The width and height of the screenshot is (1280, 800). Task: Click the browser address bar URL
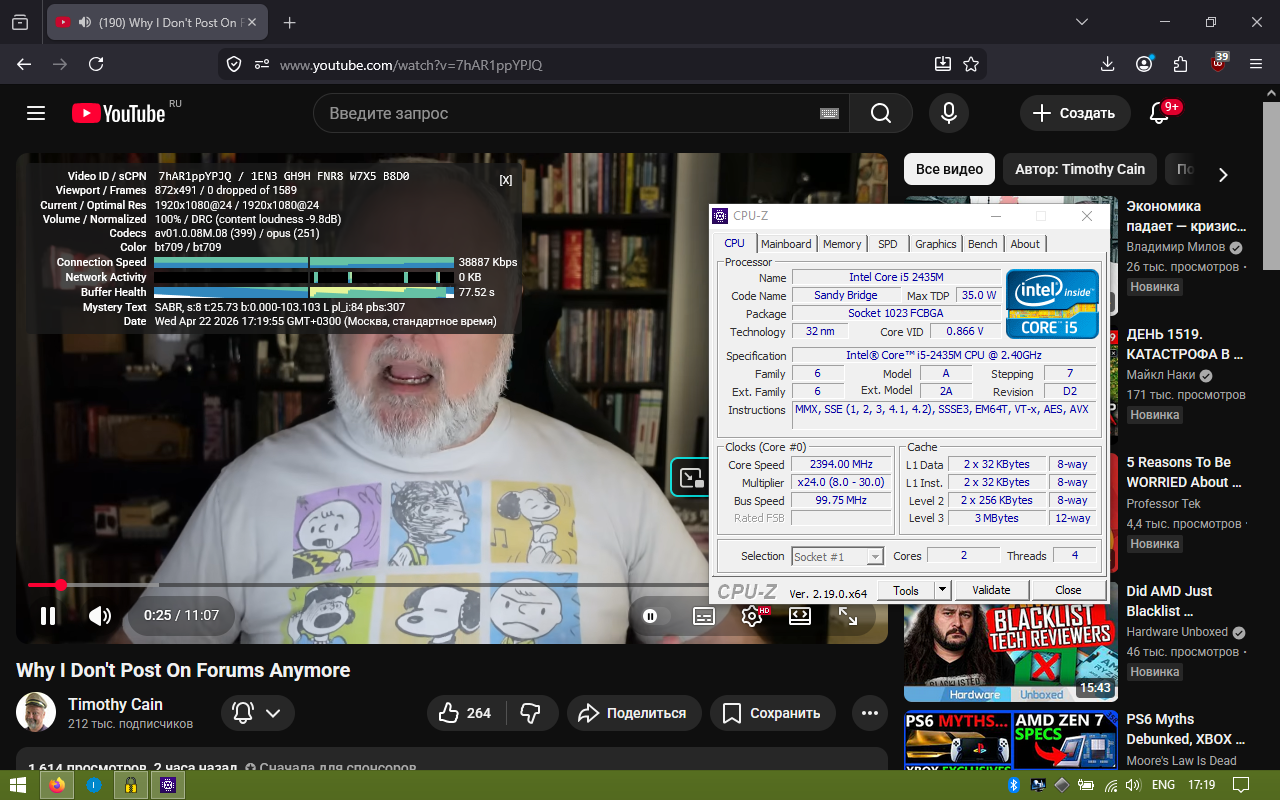click(x=411, y=64)
